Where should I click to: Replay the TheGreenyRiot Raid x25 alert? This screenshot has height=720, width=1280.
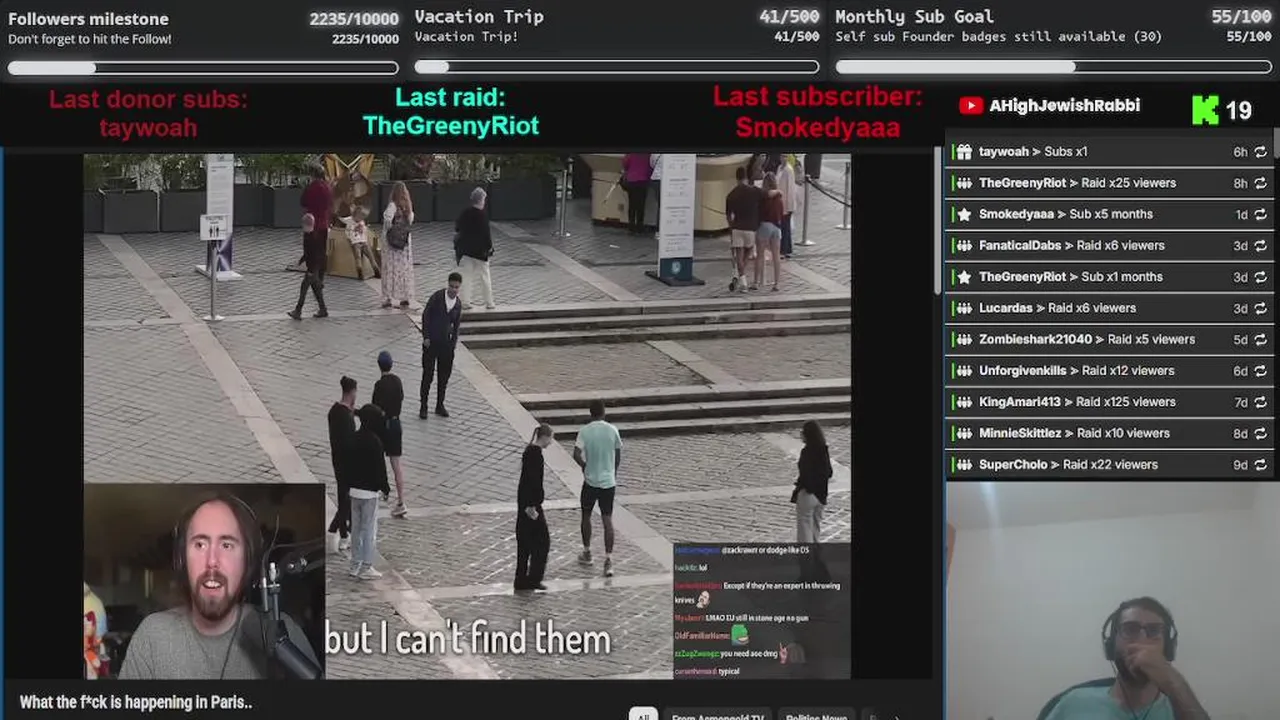[1260, 183]
